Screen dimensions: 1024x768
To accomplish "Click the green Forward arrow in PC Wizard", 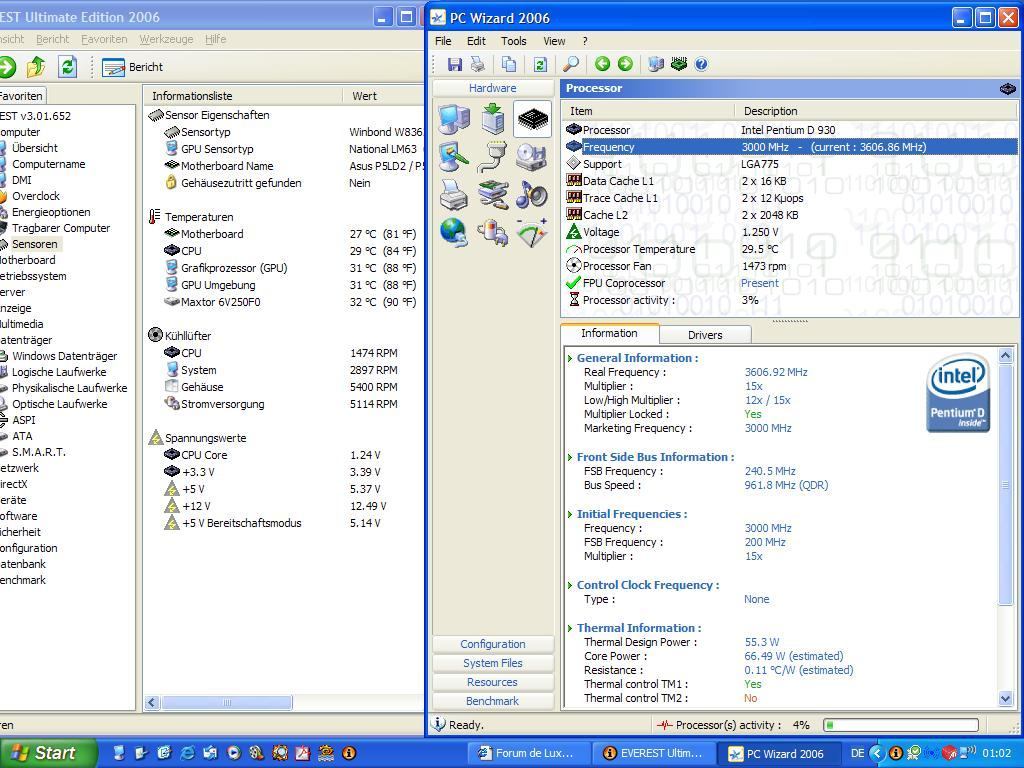I will 625,64.
